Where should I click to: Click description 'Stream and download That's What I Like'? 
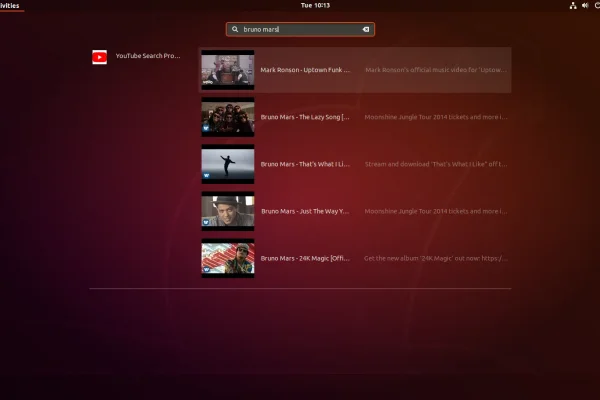pos(436,164)
